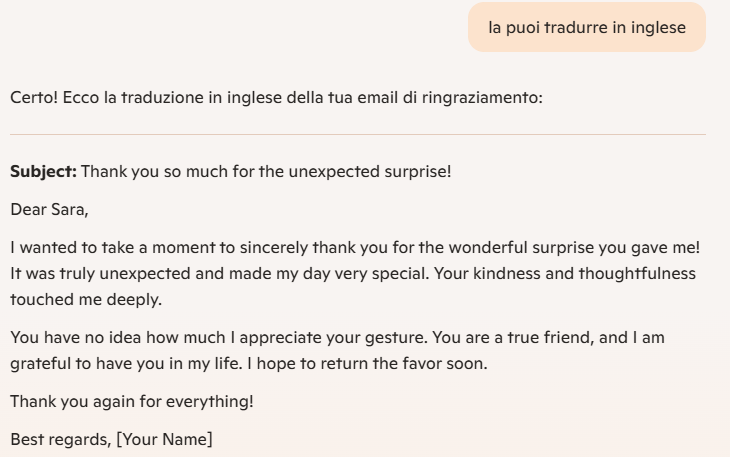The height and width of the screenshot is (457, 730).
Task: Click the line starting 'You have no idea'
Action: [338, 337]
